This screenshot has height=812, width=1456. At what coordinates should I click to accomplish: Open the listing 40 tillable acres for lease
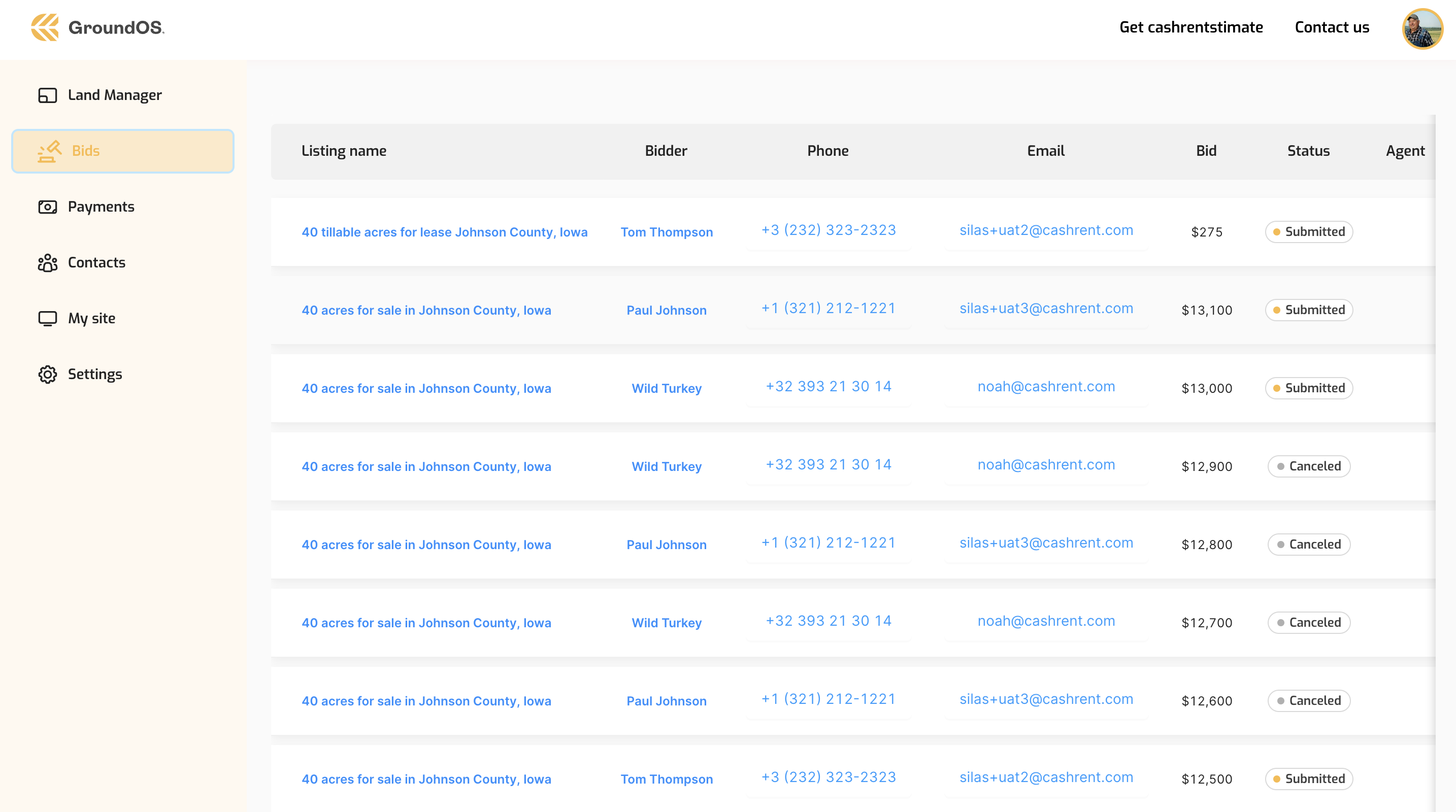[444, 232]
